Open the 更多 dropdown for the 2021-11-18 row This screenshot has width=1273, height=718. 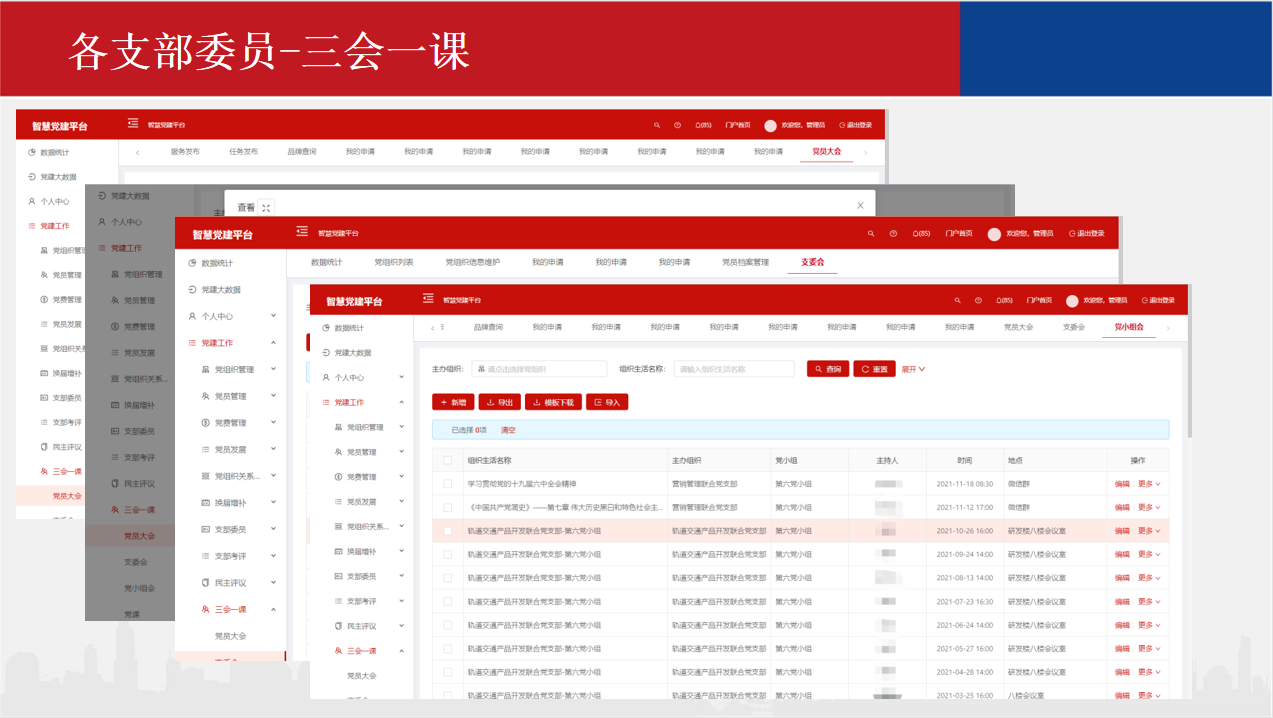pos(1149,483)
